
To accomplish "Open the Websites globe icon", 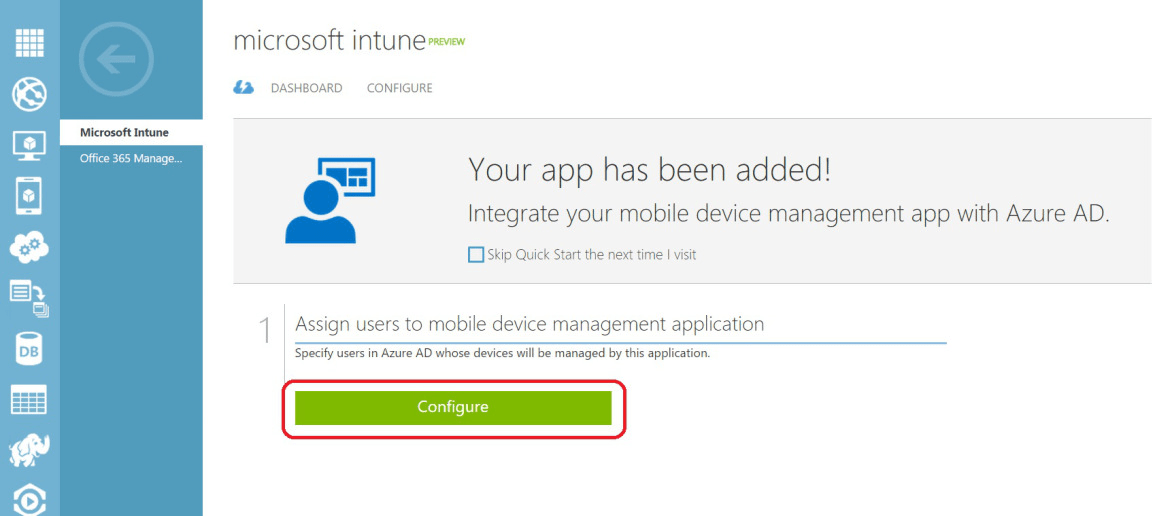I will pyautogui.click(x=30, y=94).
